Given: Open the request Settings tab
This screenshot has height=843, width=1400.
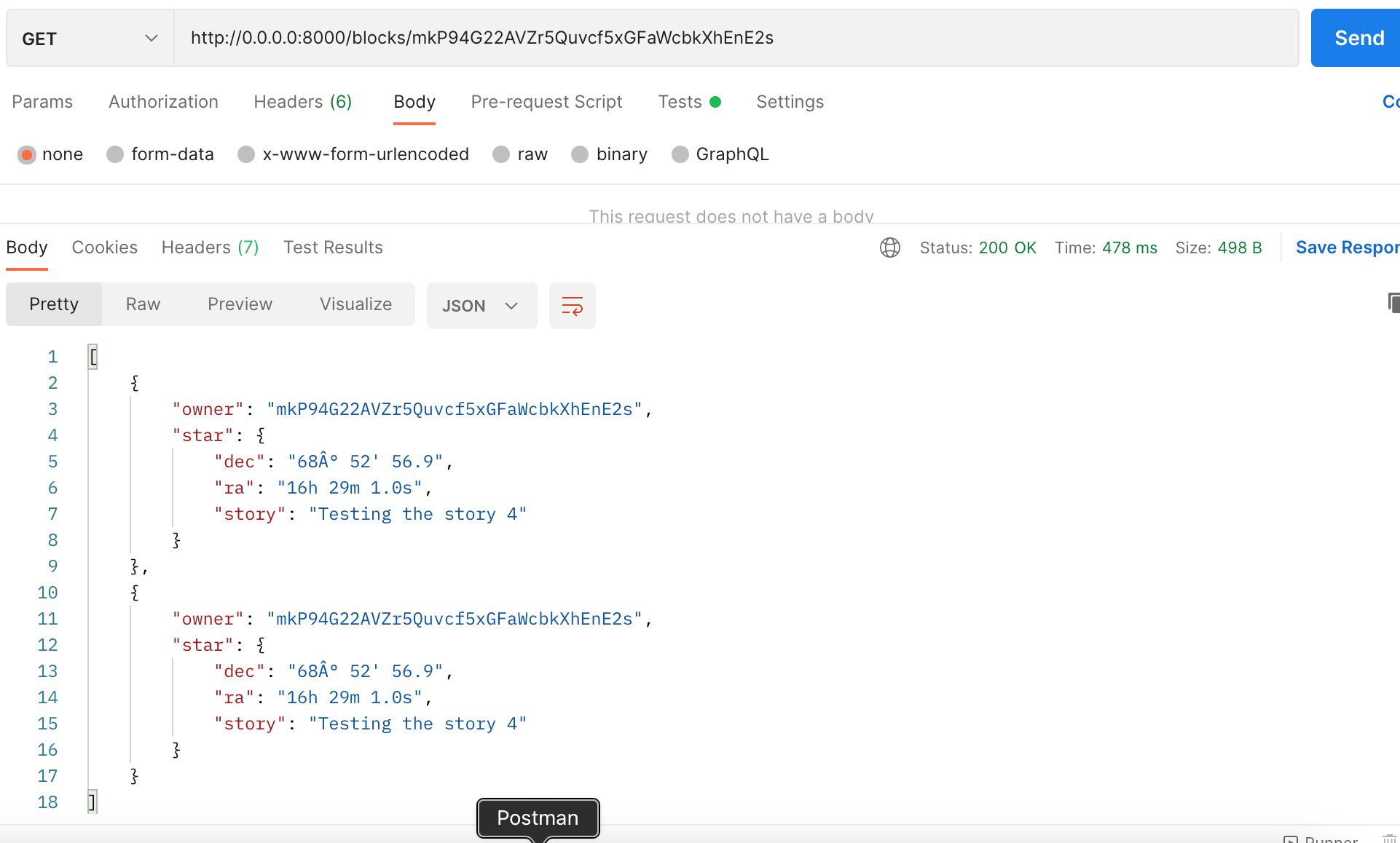Looking at the screenshot, I should pyautogui.click(x=790, y=102).
